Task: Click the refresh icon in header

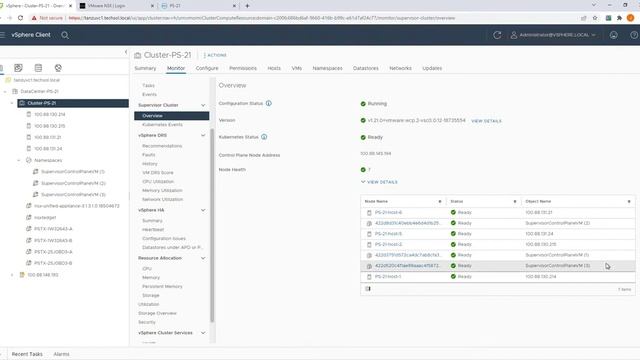Action: tap(497, 35)
